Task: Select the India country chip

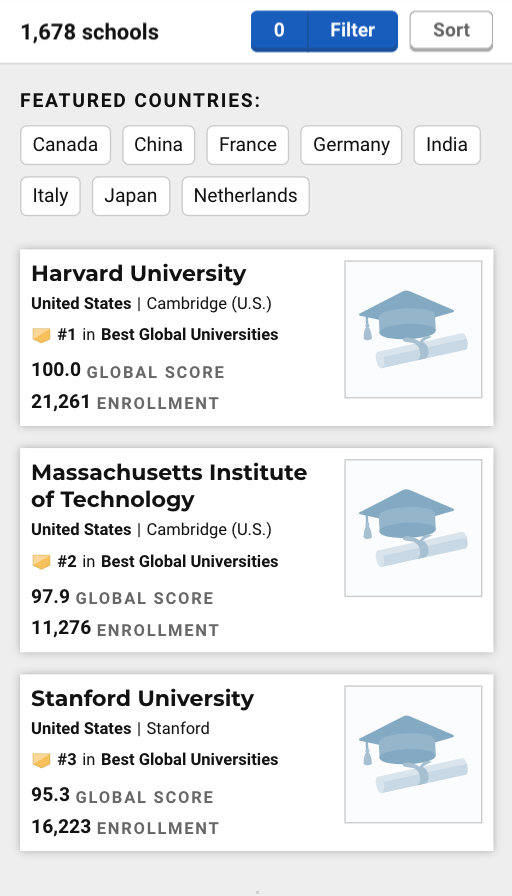Action: coord(447,145)
